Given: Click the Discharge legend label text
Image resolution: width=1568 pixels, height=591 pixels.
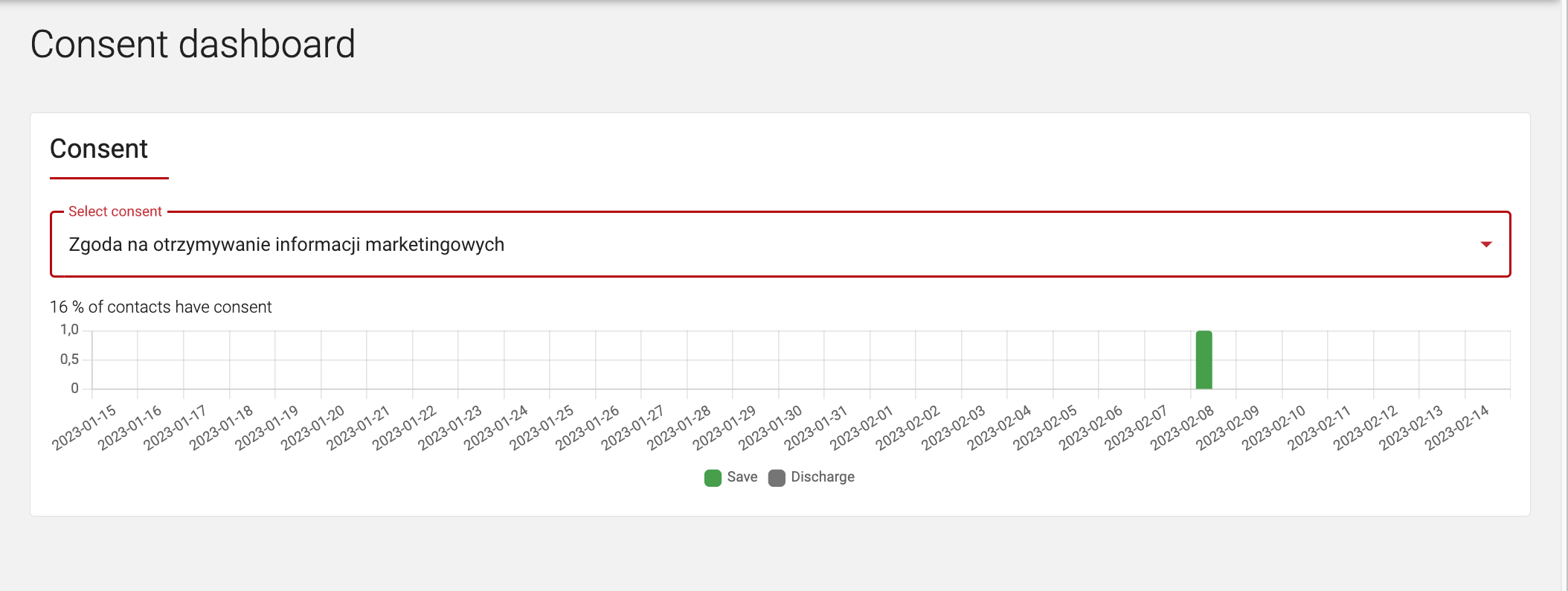Looking at the screenshot, I should click(x=823, y=476).
